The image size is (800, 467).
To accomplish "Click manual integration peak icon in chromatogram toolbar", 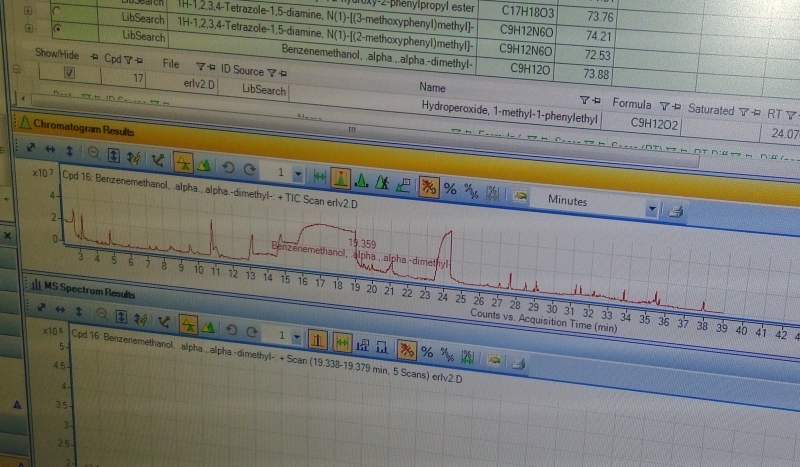I will click(x=361, y=181).
